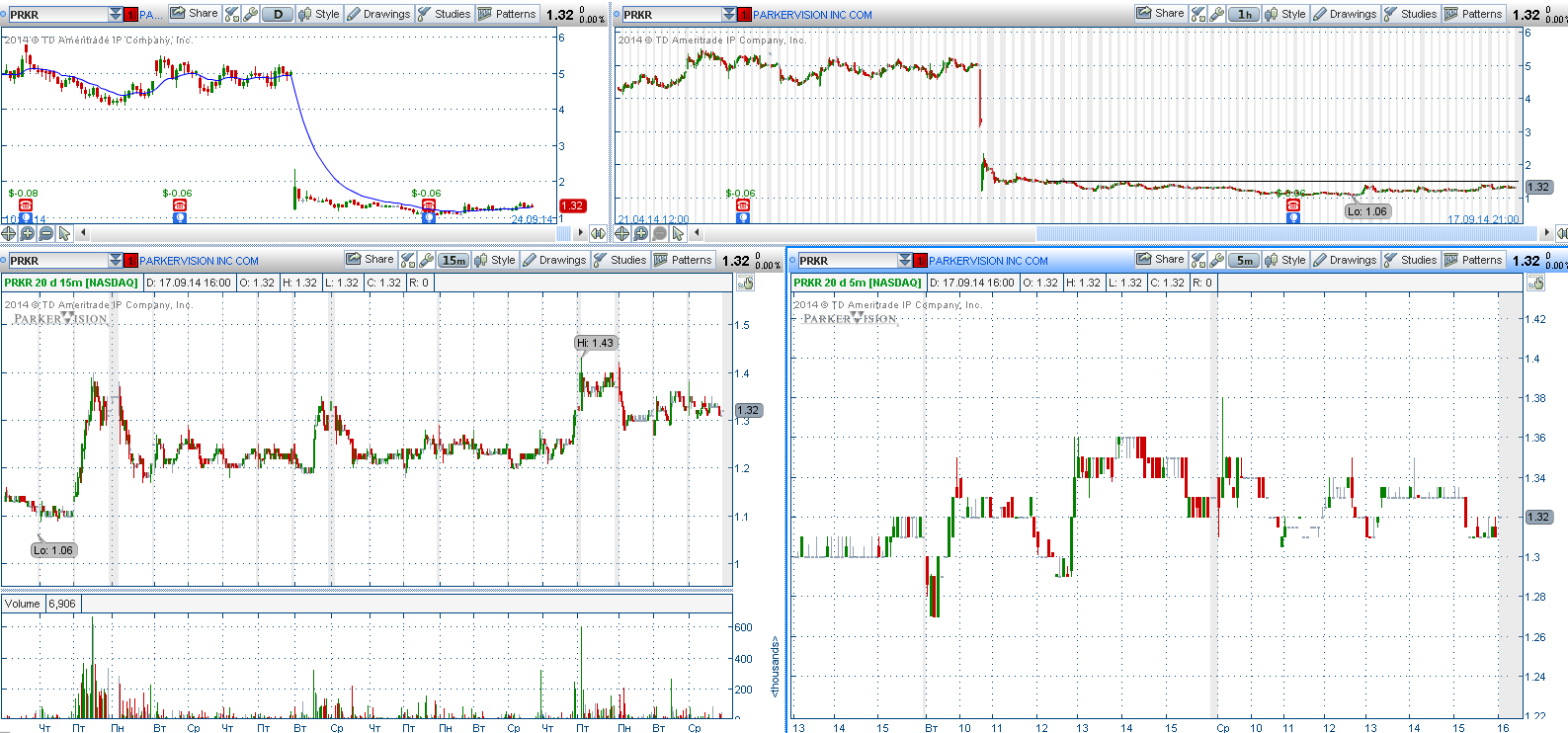Viewport: 1568px width, 733px height.
Task: Select zoom-in magnifier below 1h chart
Action: click(x=641, y=233)
